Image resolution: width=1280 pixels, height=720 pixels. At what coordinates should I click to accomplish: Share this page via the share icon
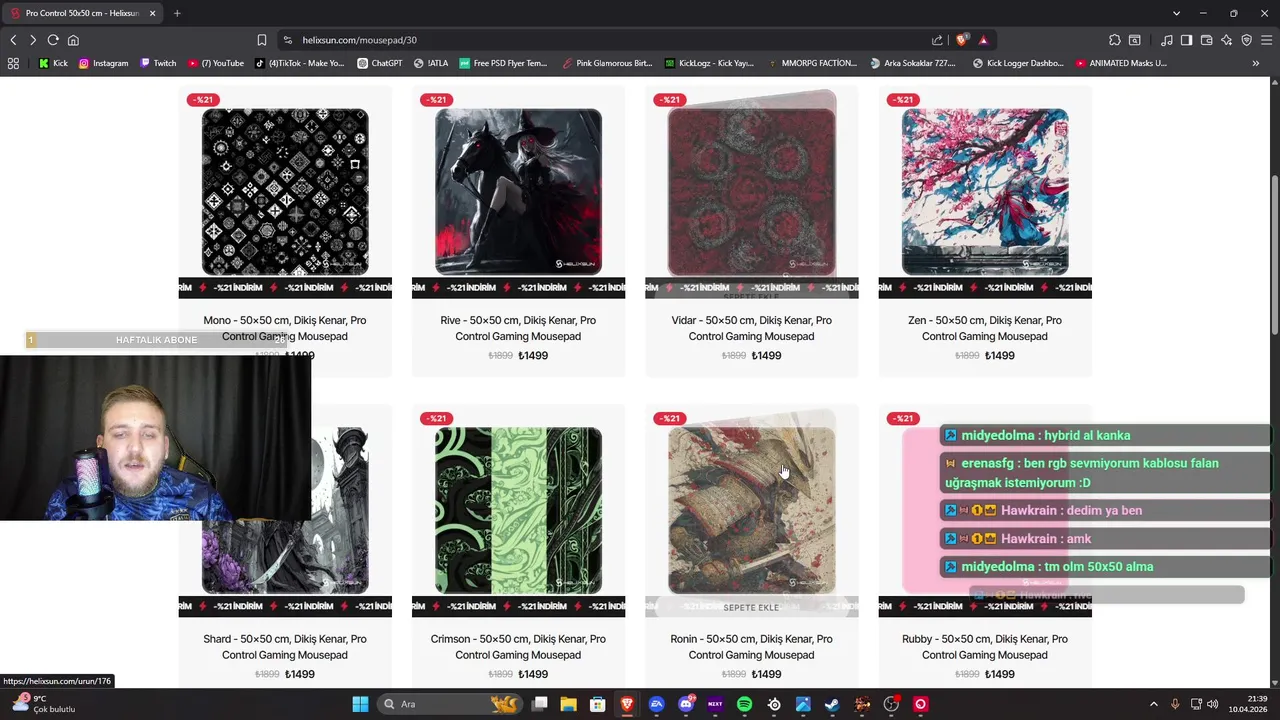click(937, 40)
